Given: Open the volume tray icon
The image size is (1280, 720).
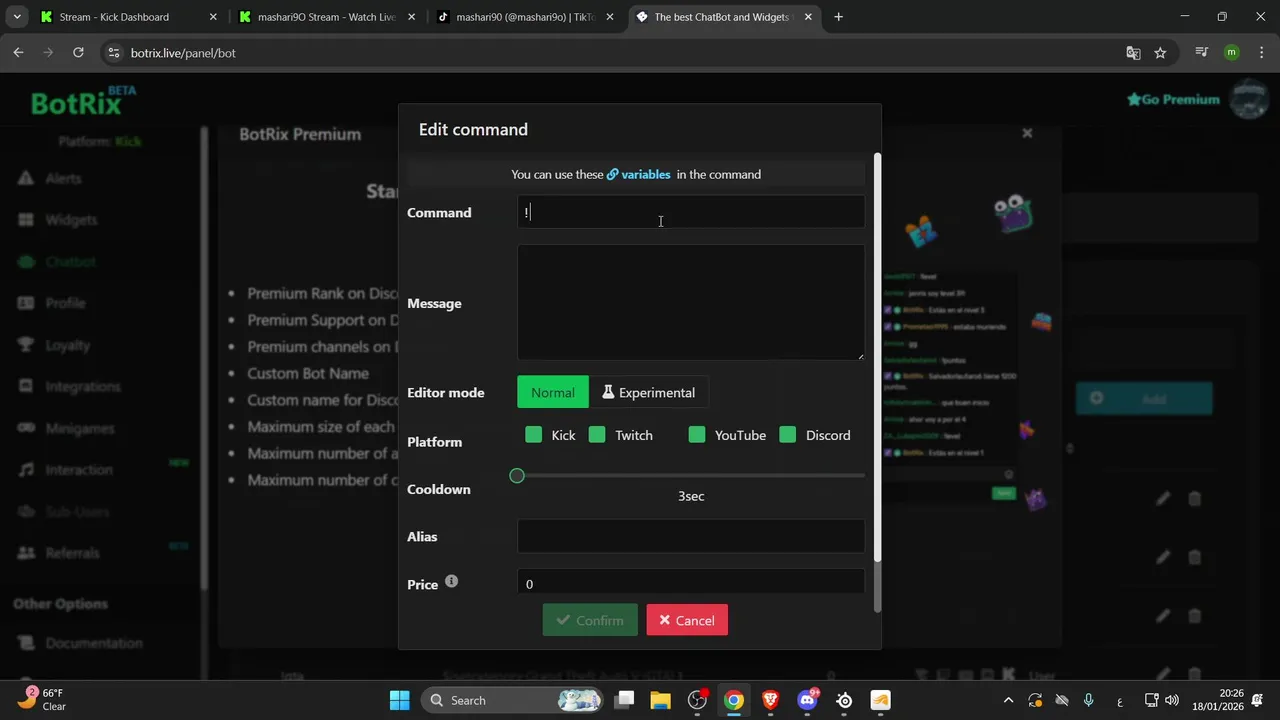Looking at the screenshot, I should pyautogui.click(x=1171, y=700).
